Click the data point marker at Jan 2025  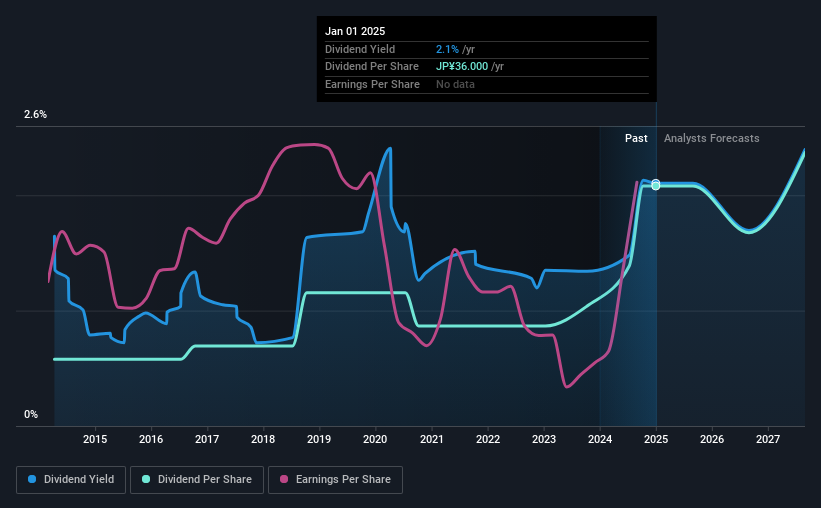coord(656,185)
